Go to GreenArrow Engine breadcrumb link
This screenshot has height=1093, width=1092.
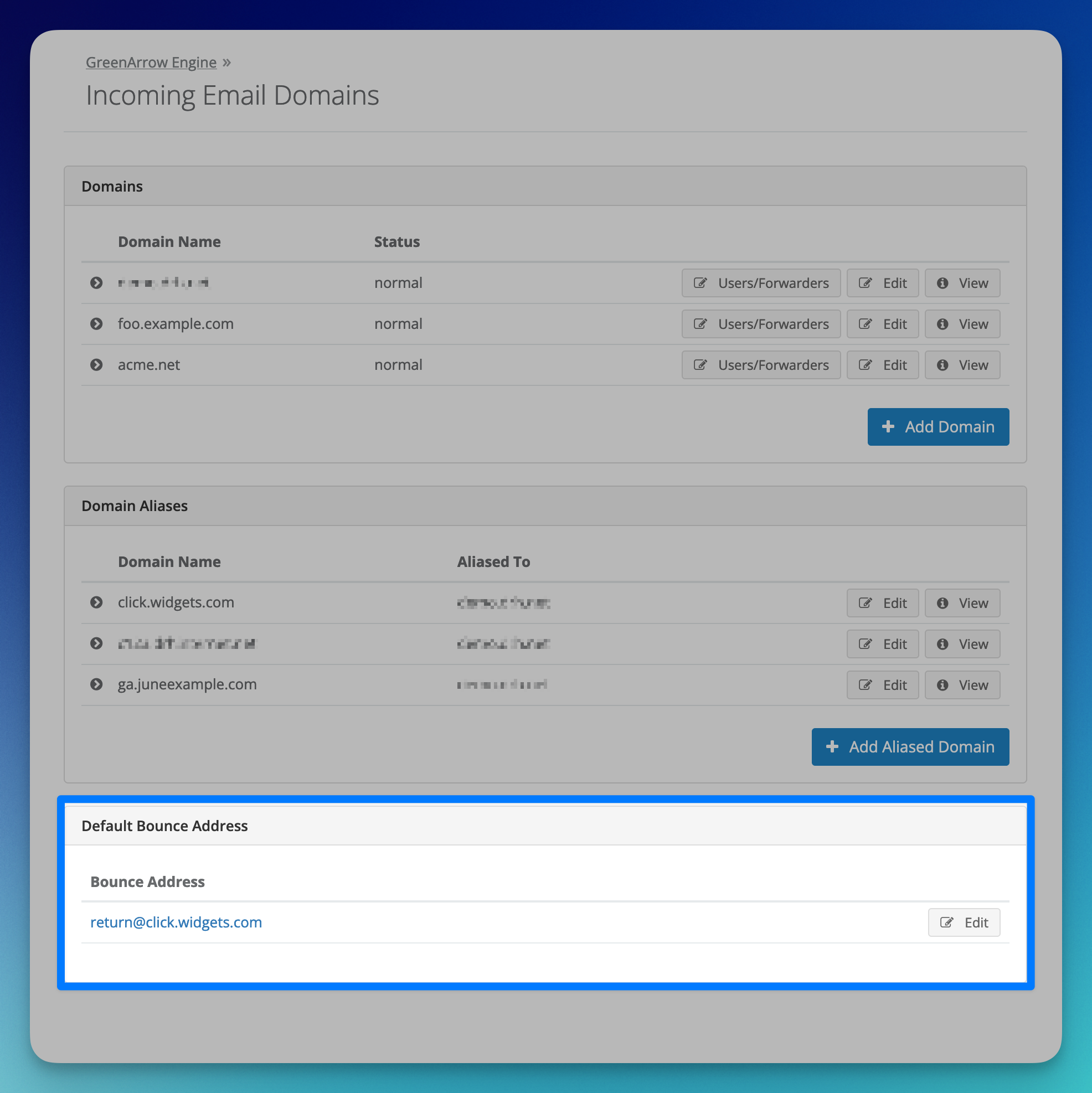[151, 62]
